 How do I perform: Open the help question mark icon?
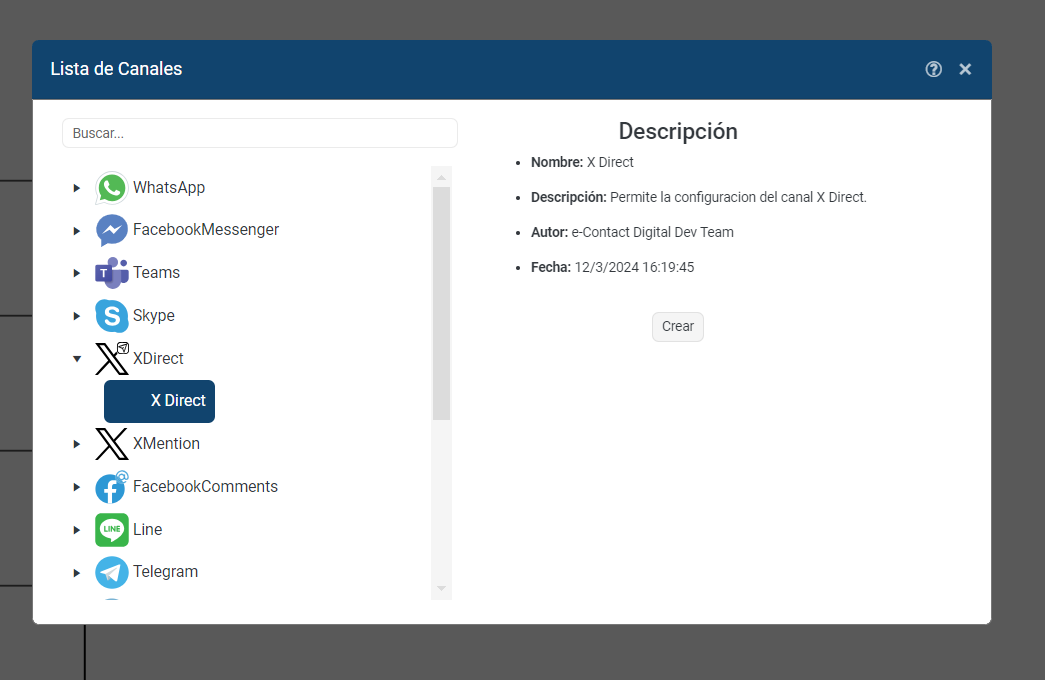[x=934, y=69]
